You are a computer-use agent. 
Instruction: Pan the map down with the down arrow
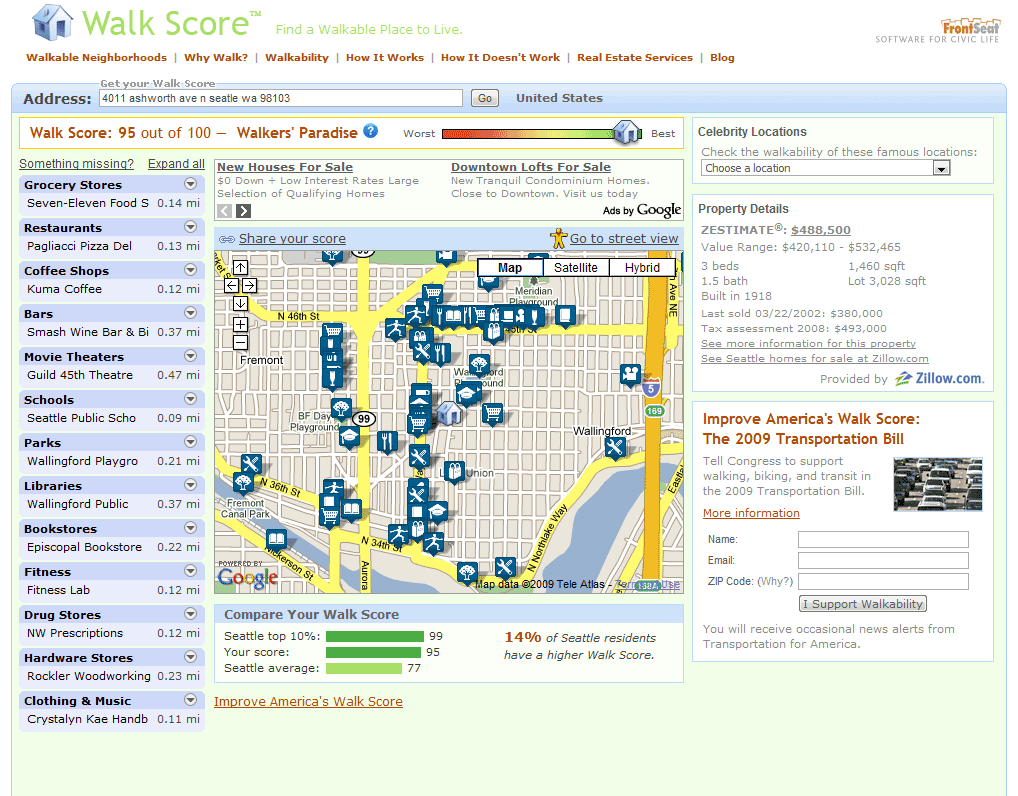pos(240,303)
